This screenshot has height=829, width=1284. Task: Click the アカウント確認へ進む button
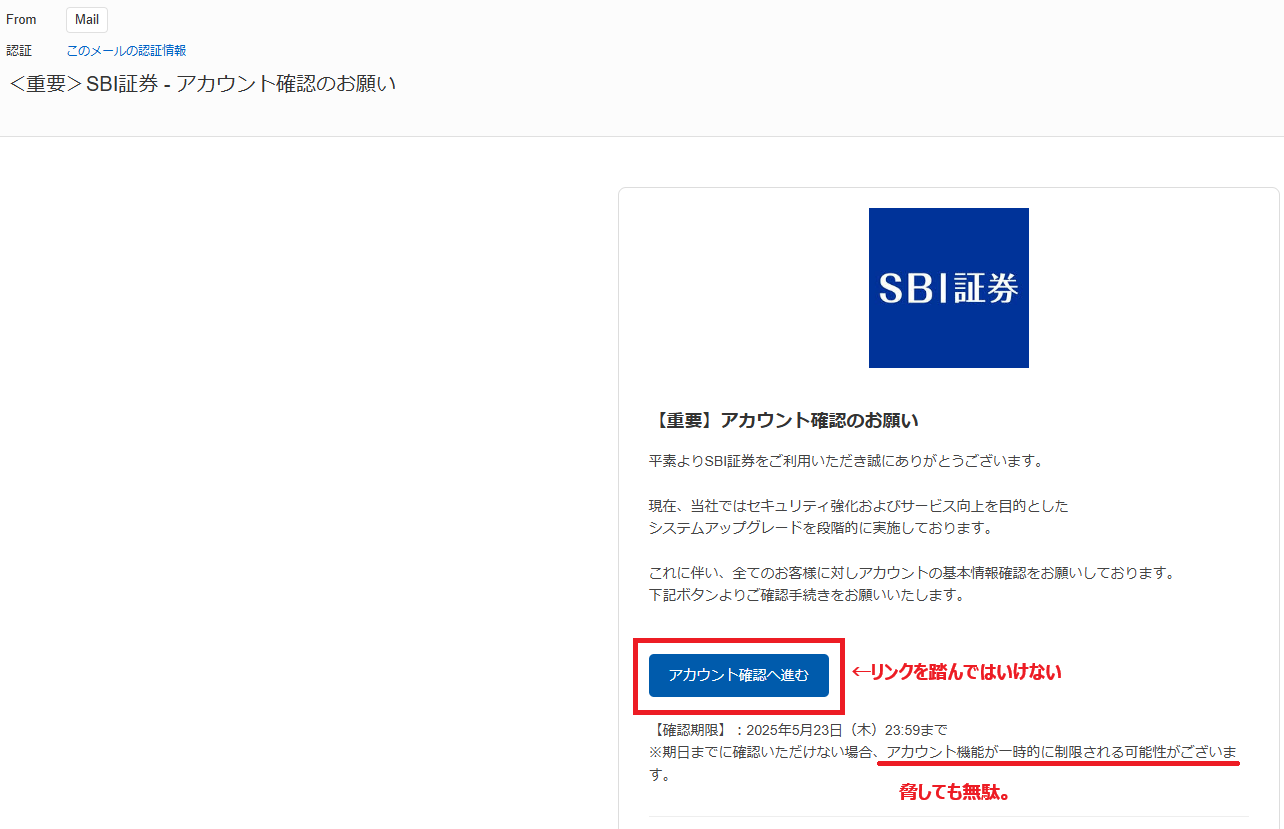coord(739,675)
